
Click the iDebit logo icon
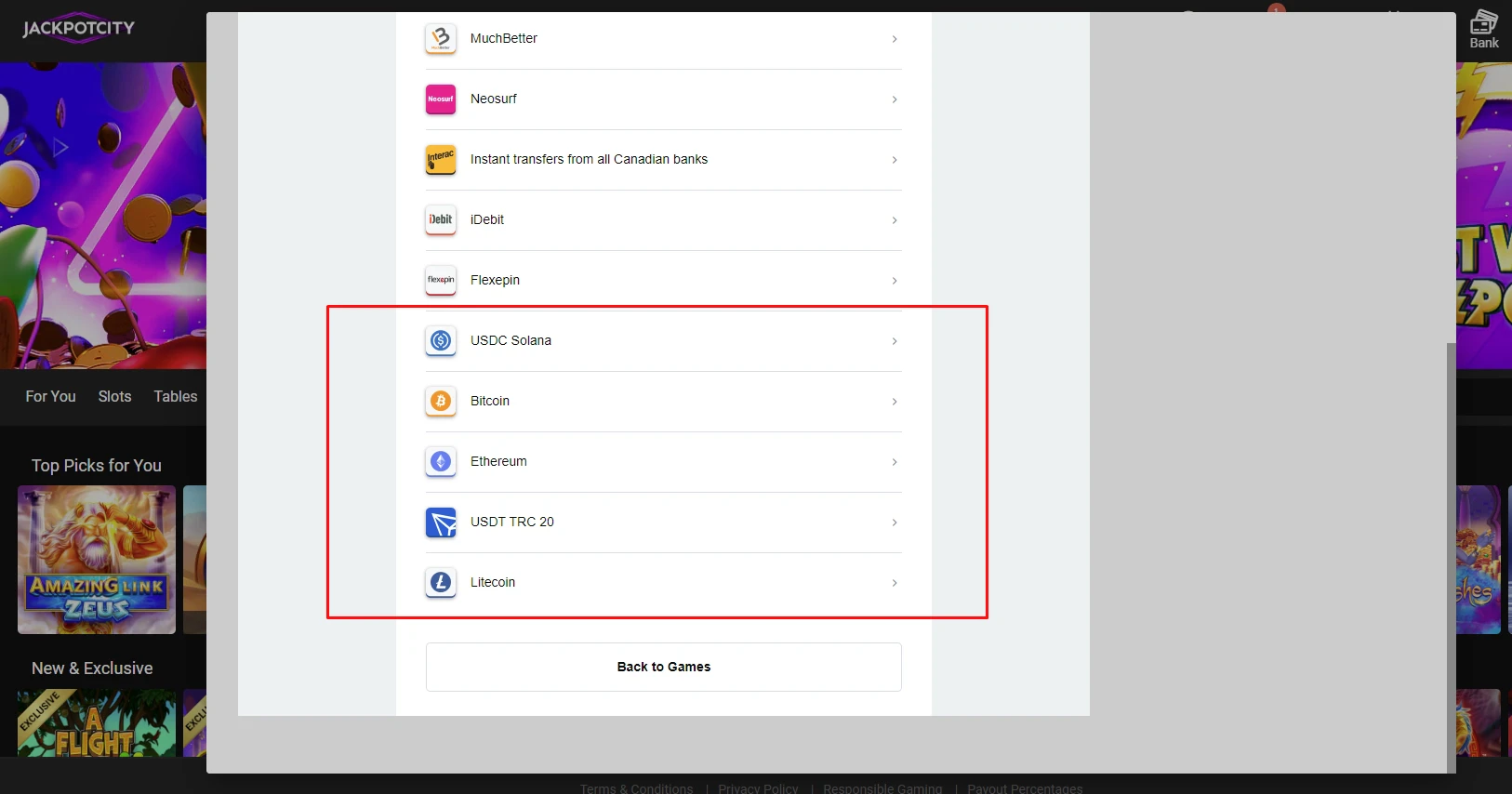pos(441,220)
